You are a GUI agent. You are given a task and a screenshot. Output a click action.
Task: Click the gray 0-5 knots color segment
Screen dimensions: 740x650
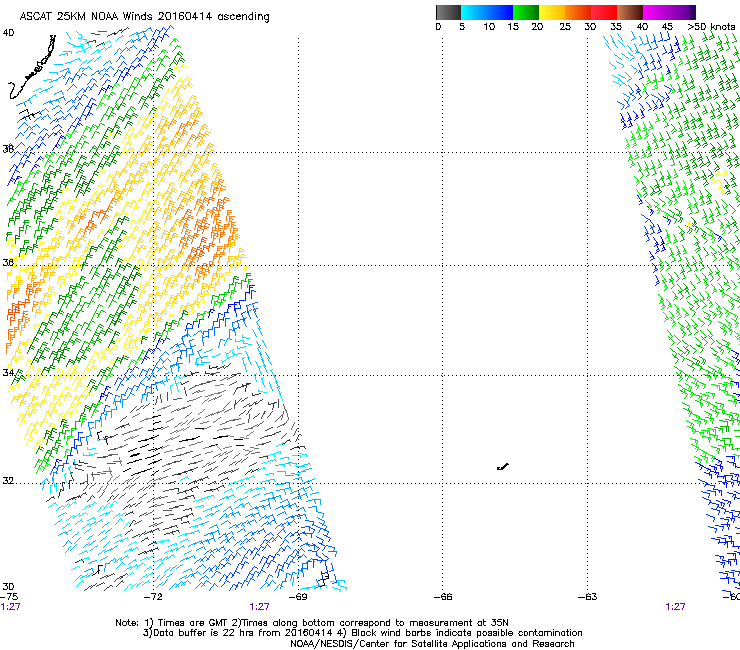(x=448, y=12)
